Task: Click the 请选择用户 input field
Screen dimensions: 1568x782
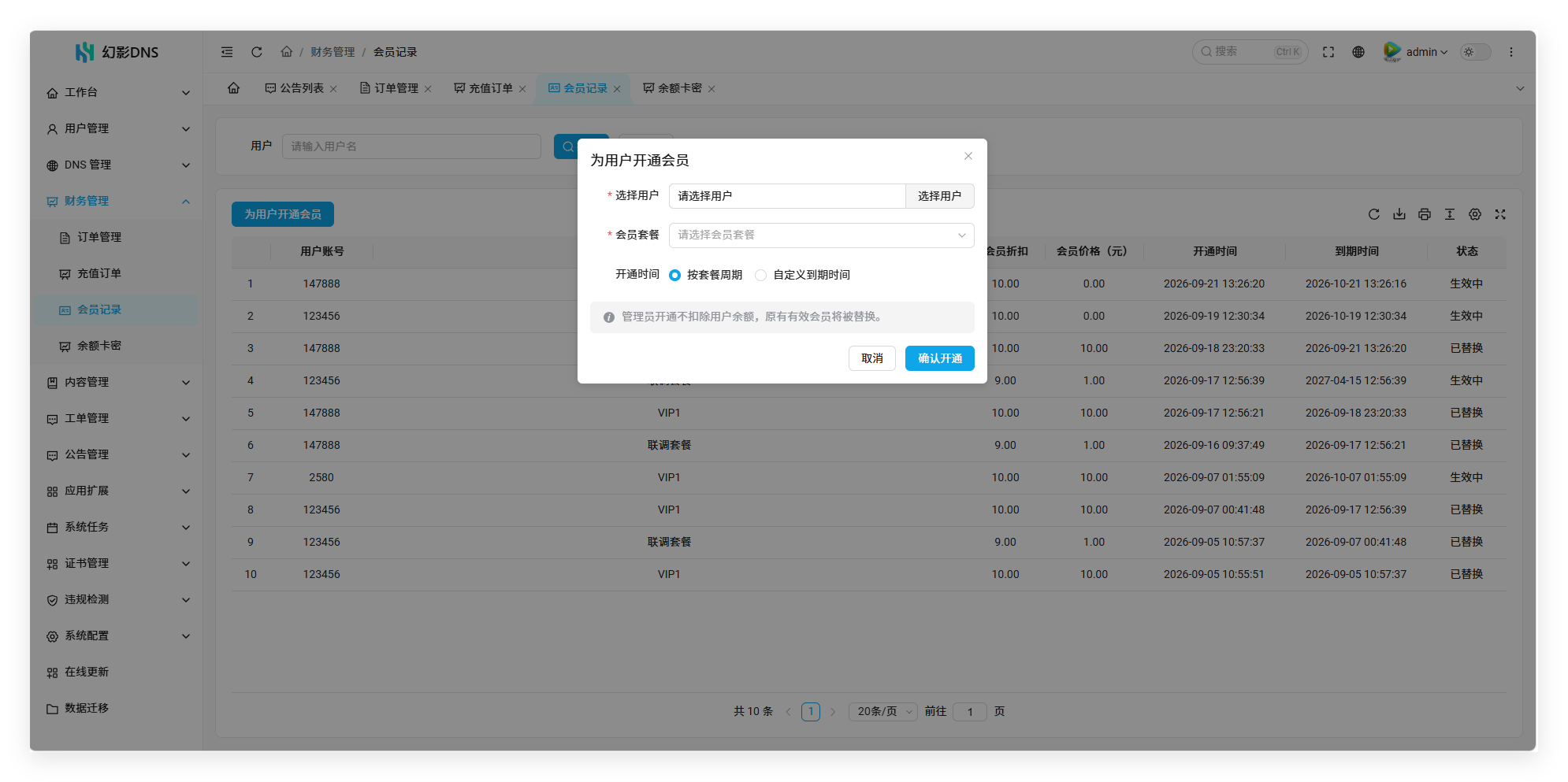Action: [787, 196]
